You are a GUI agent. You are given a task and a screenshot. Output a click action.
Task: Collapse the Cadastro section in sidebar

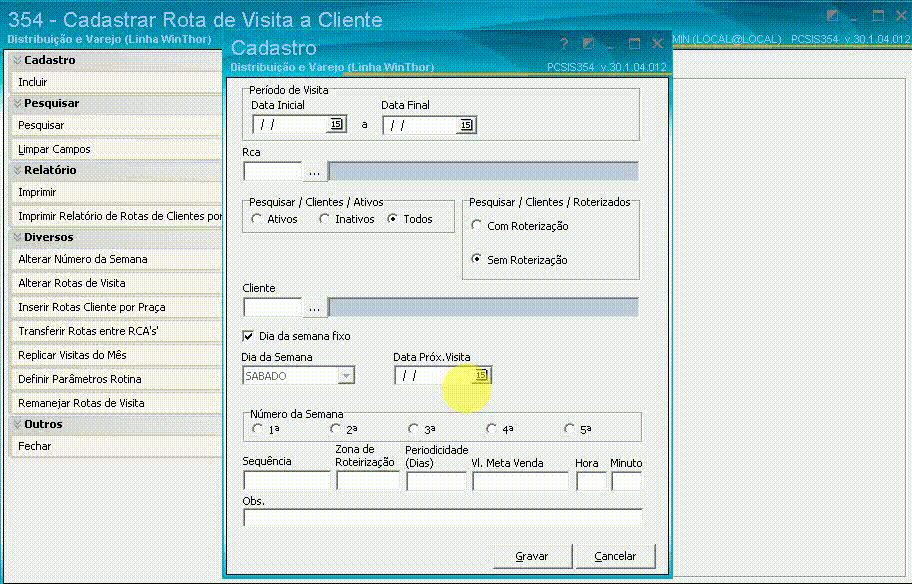pyautogui.click(x=17, y=60)
